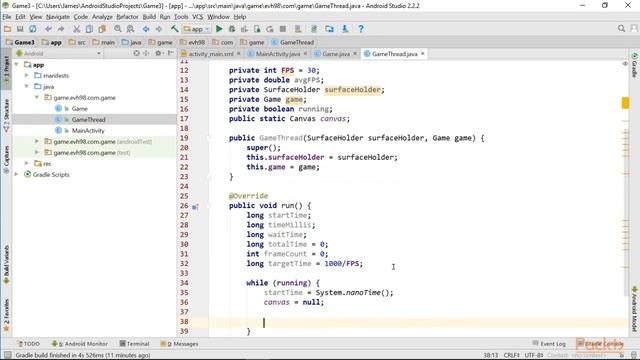This screenshot has height=360, width=640.
Task: Close the activity_main.xml tab
Action: [238, 53]
